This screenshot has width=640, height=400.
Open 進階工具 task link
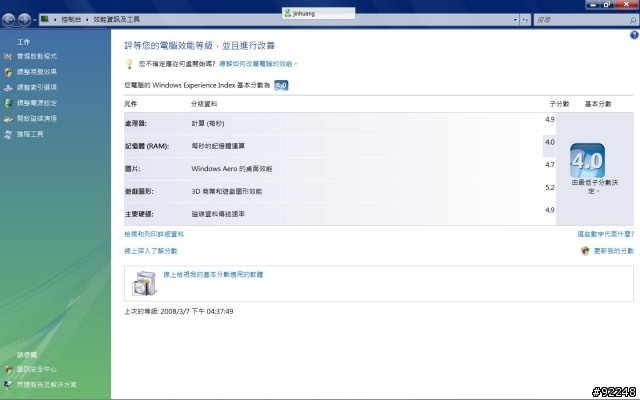pos(30,134)
